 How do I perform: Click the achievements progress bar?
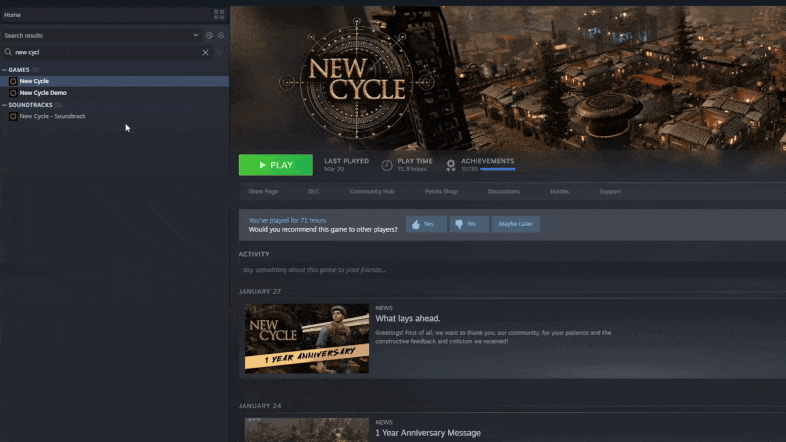pyautogui.click(x=498, y=169)
